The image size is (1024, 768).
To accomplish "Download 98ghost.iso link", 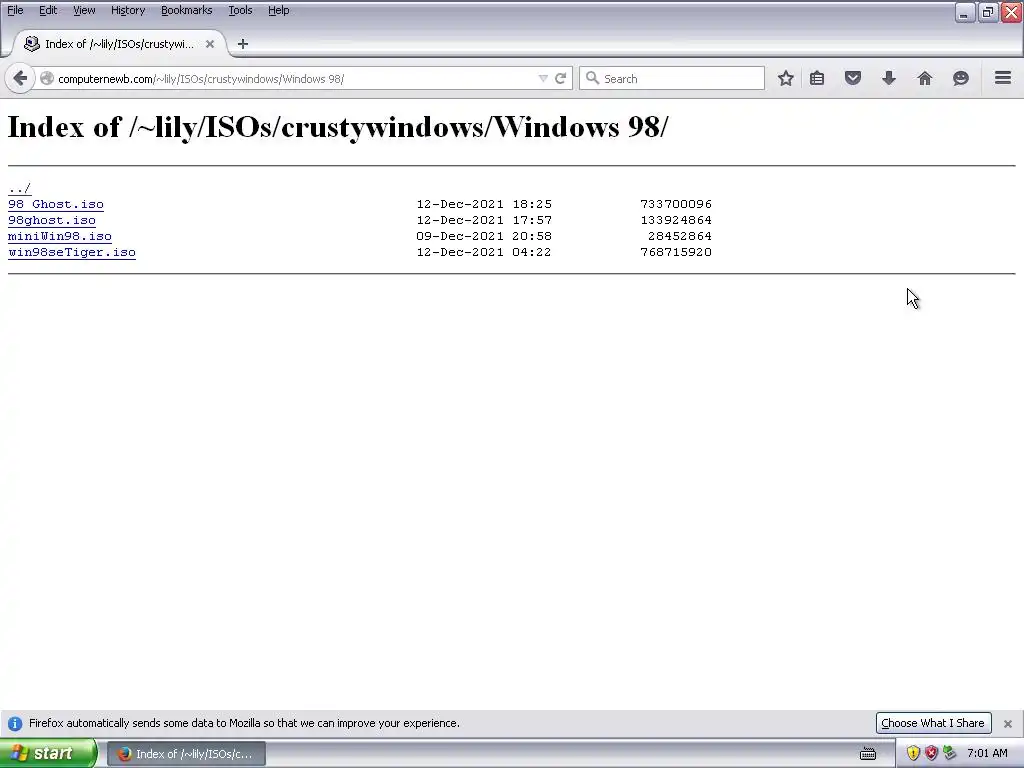I will pos(52,220).
